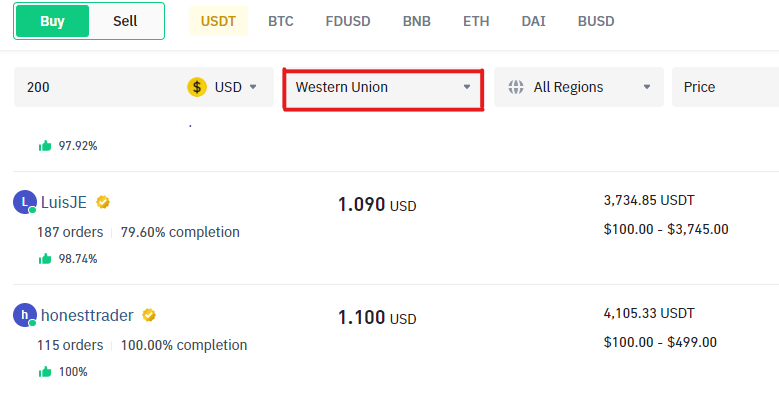The width and height of the screenshot is (779, 416).
Task: Switch to the Sell mode
Action: point(125,21)
